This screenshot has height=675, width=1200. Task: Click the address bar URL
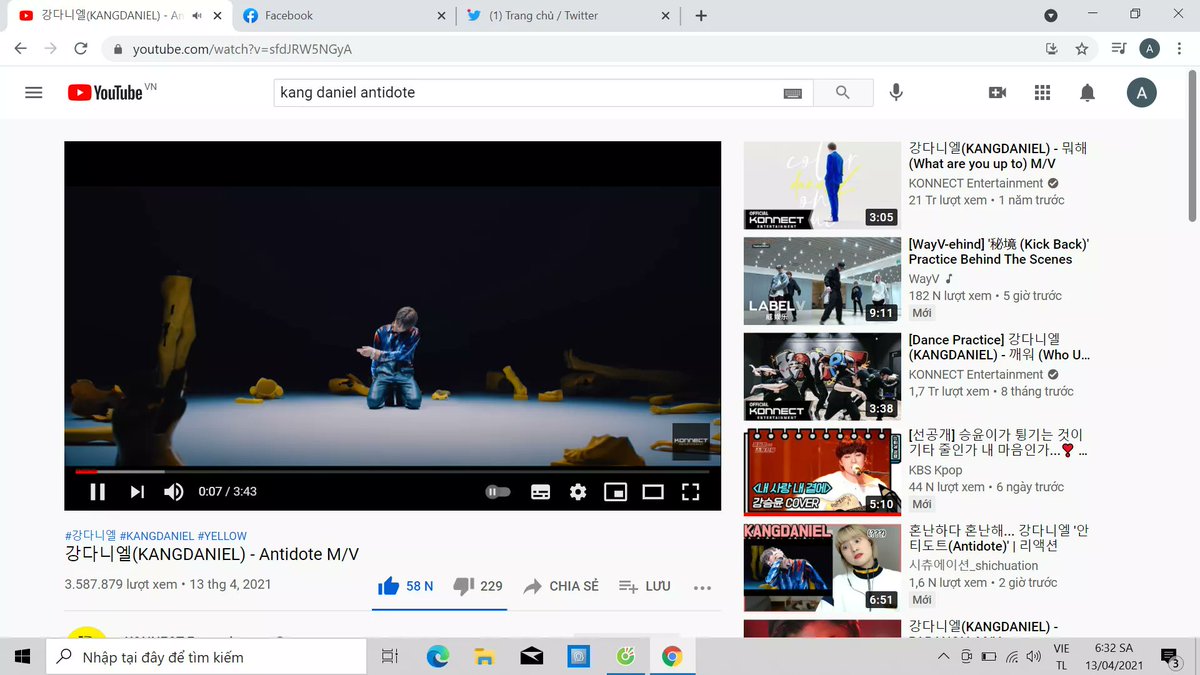(242, 49)
